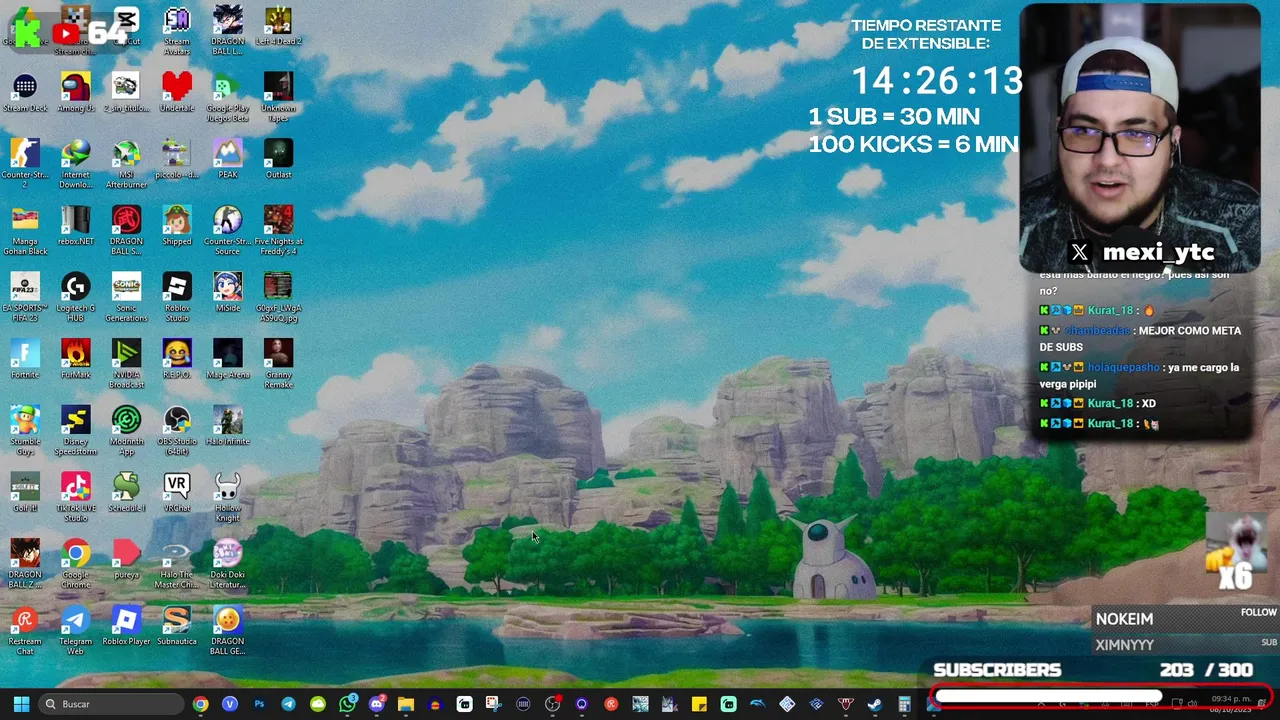The image size is (1280, 720).
Task: Open G0gxF_LWgAAS96Q.jpg image file
Action: tap(278, 298)
